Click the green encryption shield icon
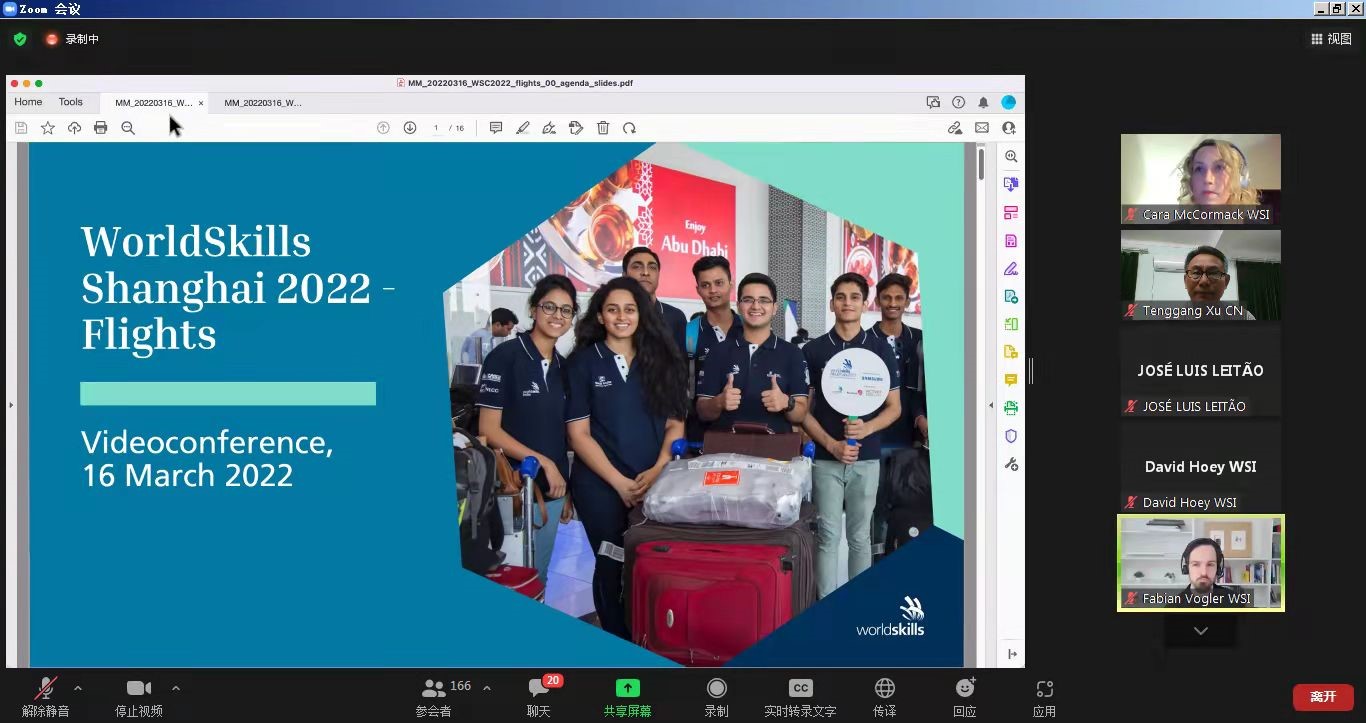 click(20, 39)
